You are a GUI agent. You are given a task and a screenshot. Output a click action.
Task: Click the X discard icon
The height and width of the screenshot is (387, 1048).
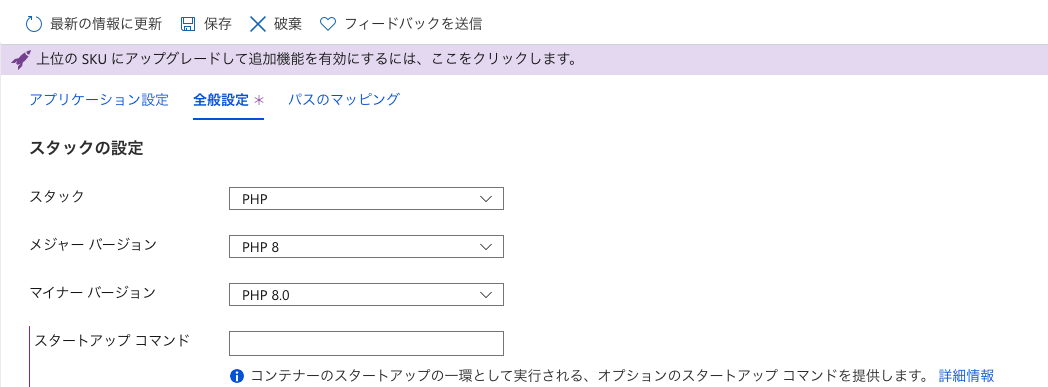coord(258,25)
